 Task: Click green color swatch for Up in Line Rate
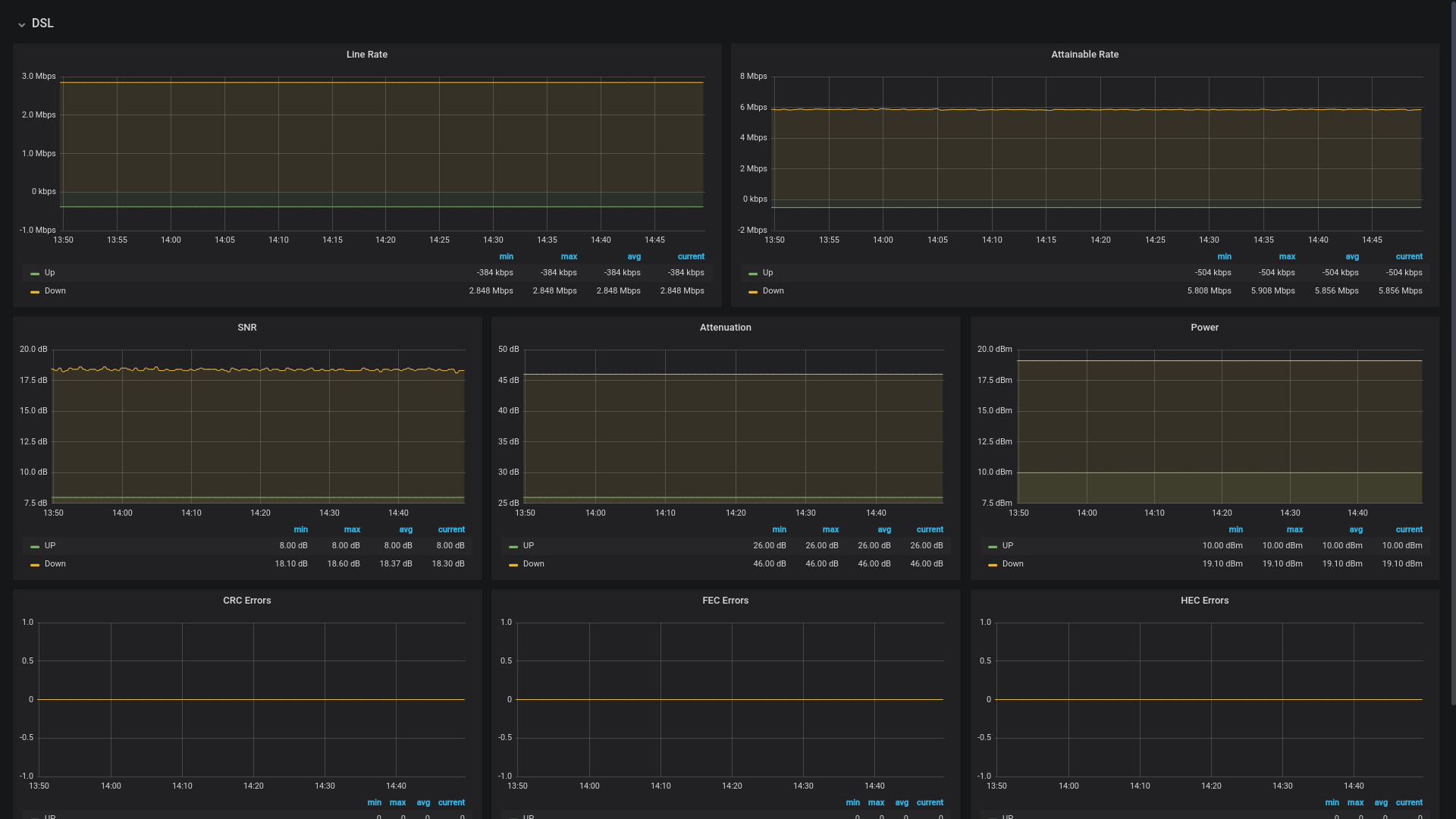[35, 274]
